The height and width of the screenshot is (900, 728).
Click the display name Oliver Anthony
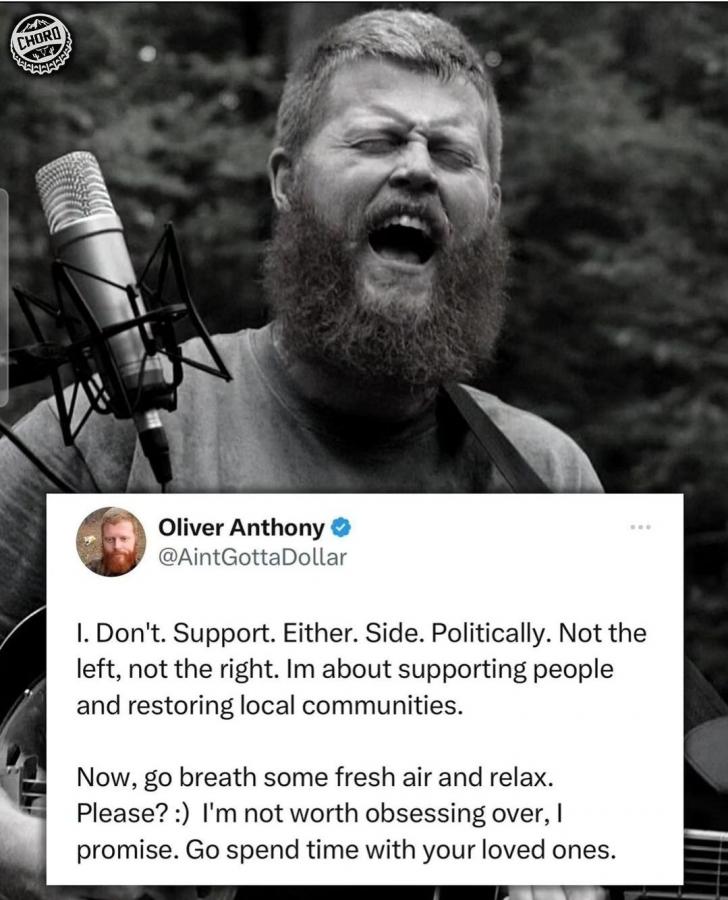click(241, 527)
